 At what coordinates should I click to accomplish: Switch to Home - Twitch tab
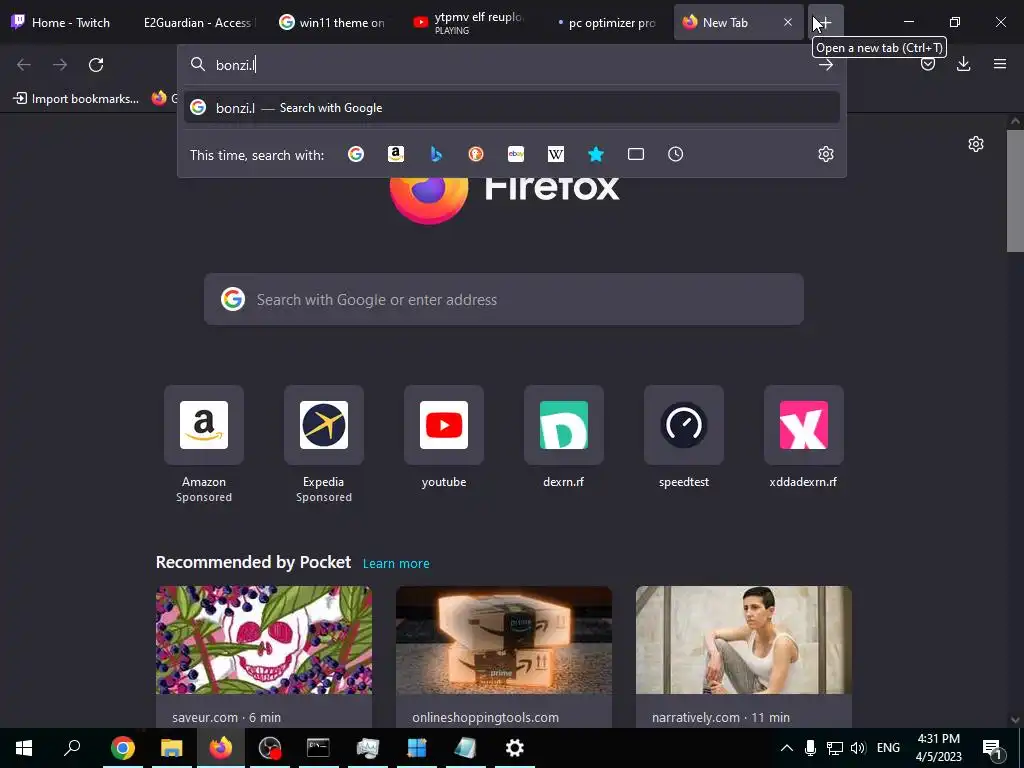tap(64, 22)
